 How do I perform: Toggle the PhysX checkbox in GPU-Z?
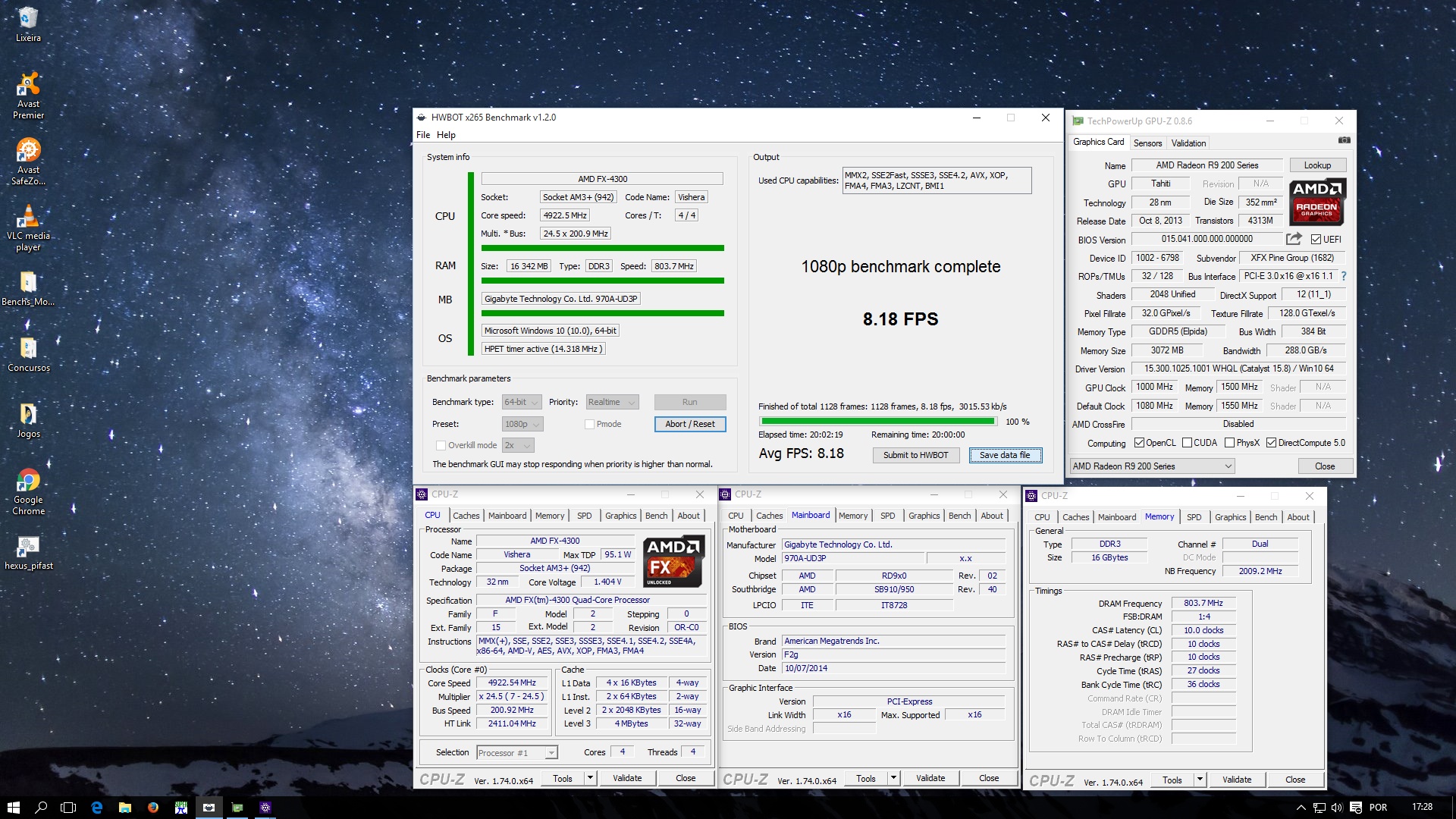tap(1229, 443)
